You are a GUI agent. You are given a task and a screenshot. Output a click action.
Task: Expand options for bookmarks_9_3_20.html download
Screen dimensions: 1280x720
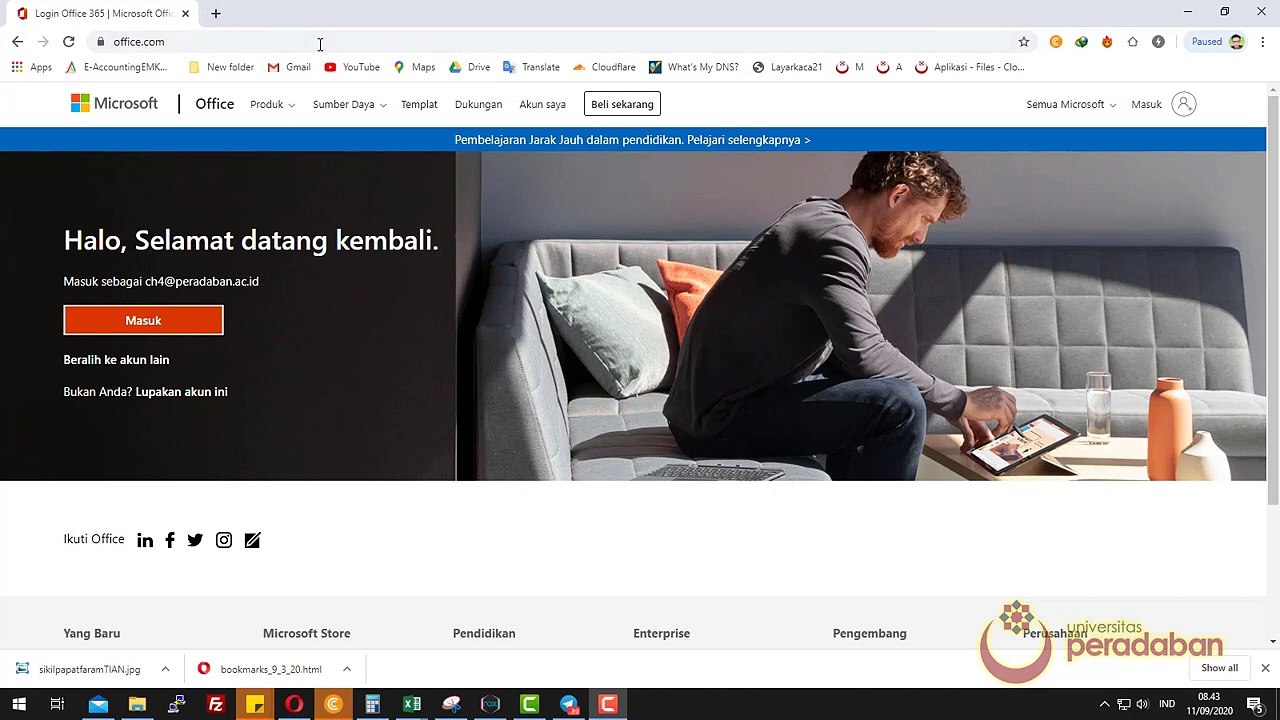[347, 669]
